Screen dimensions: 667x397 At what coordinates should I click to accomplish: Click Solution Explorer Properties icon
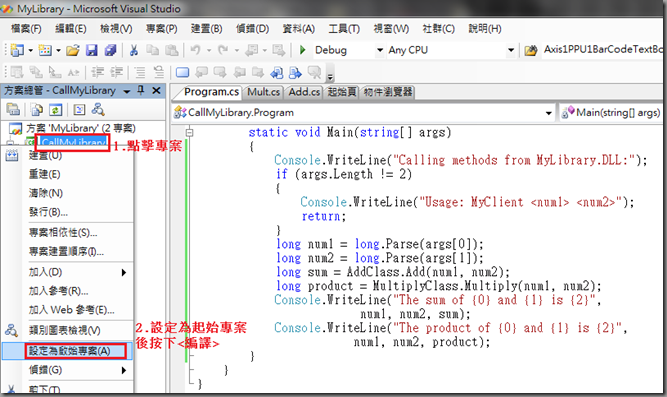coord(13,110)
